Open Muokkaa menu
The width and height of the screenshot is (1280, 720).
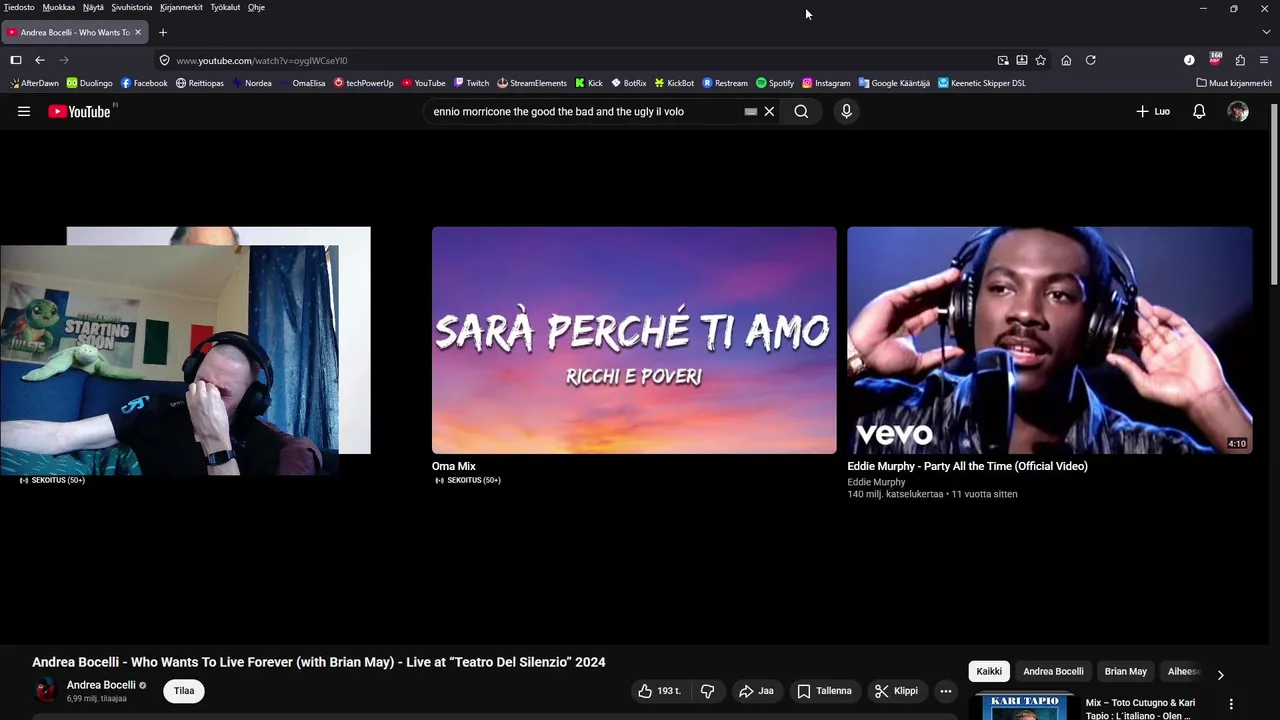coord(59,7)
